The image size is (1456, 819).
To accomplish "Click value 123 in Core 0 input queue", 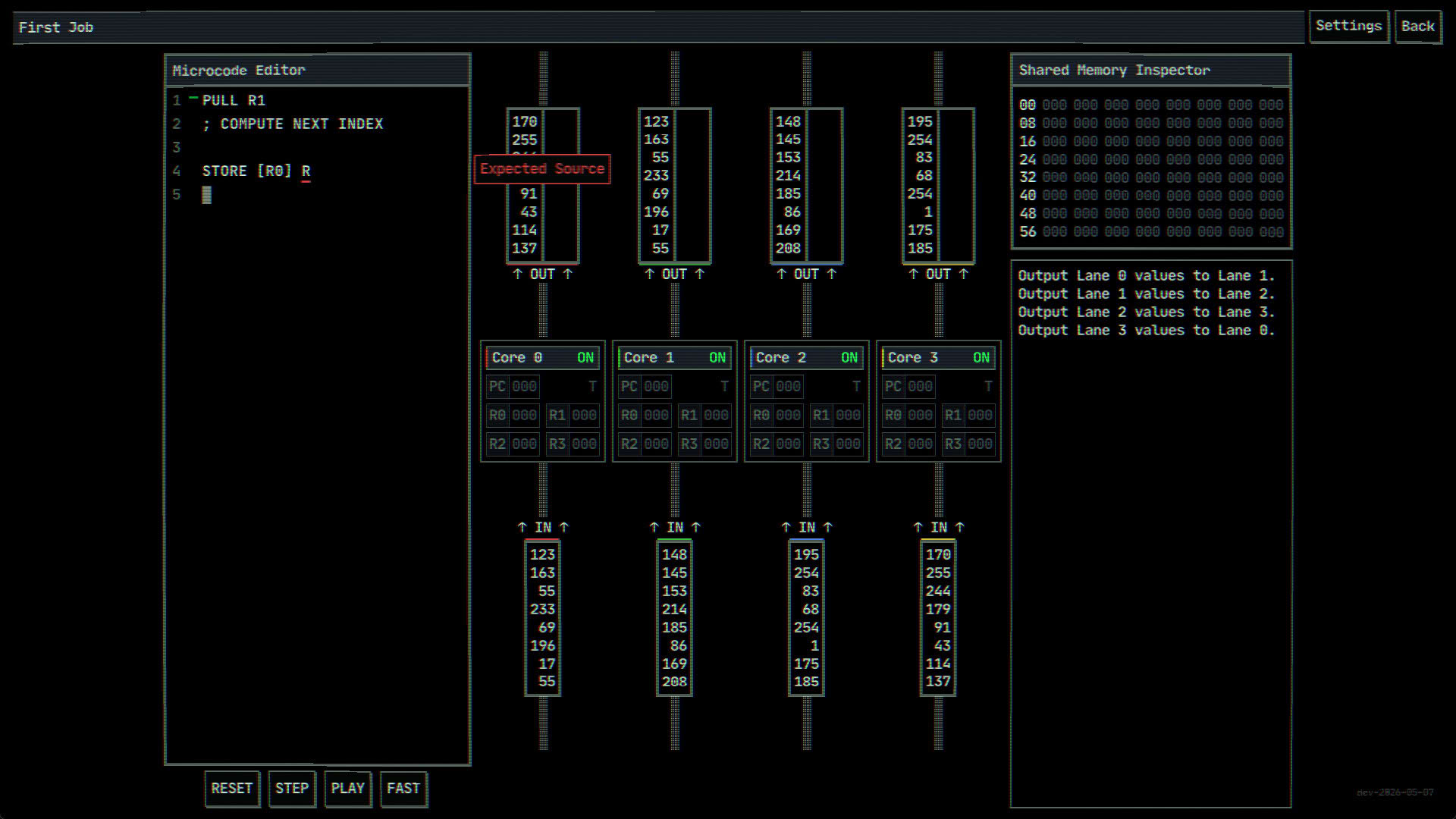I will pyautogui.click(x=542, y=554).
